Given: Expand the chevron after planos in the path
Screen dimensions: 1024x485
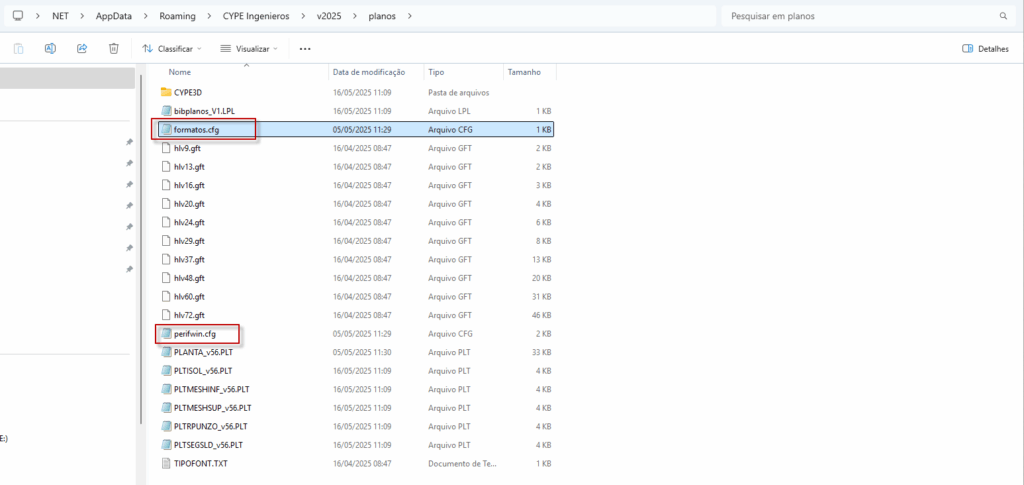Looking at the screenshot, I should 409,16.
